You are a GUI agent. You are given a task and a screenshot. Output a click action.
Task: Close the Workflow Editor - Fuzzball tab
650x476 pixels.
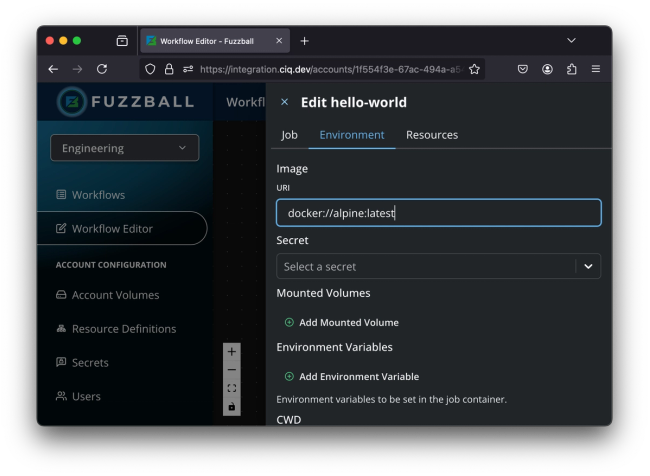279,41
